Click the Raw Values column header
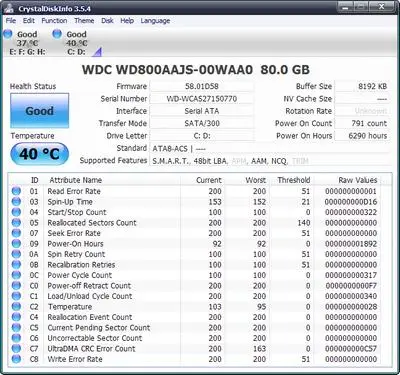This screenshot has height=375, width=400. coord(358,180)
